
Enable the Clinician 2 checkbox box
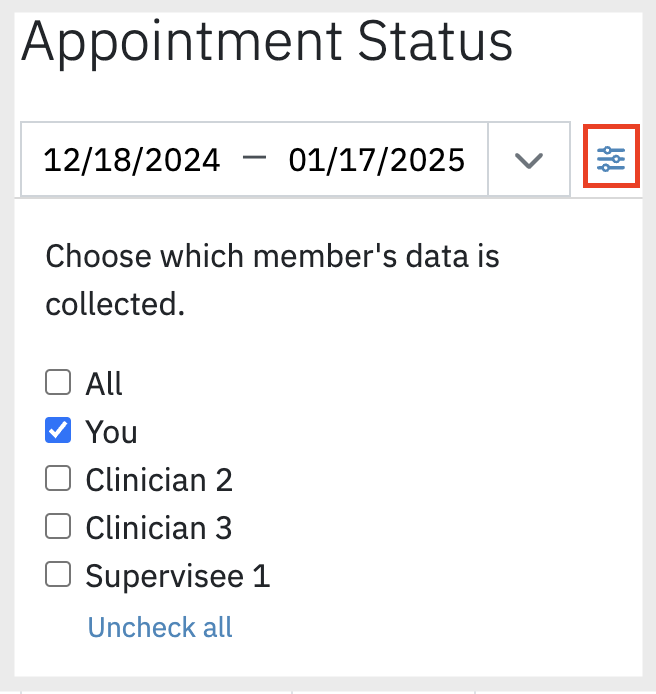[x=58, y=478]
